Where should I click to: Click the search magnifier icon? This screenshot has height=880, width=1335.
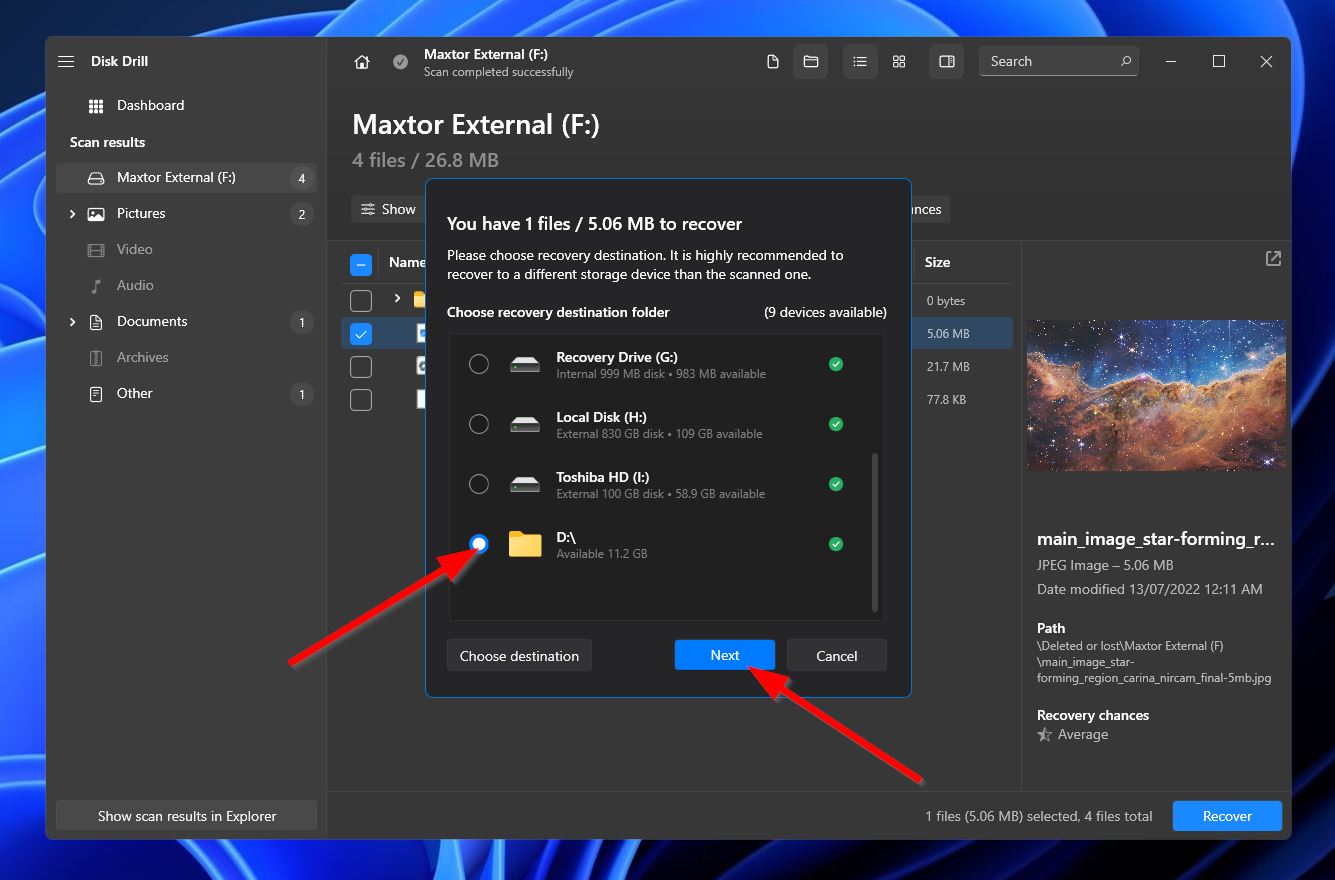(1125, 61)
